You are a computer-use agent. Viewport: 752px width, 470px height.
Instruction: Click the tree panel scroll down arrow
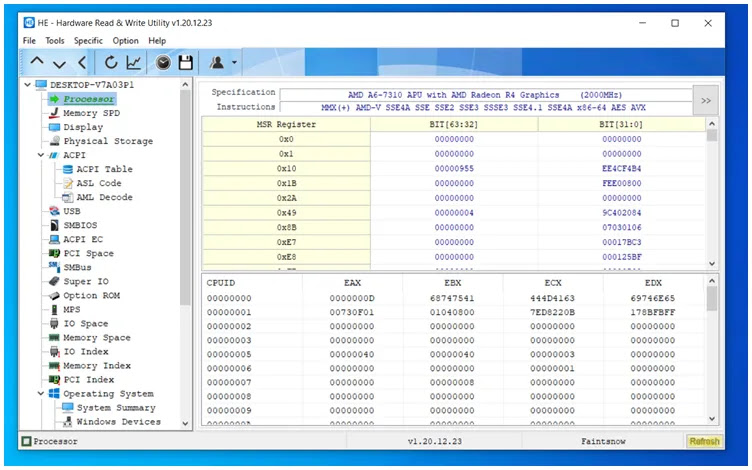(185, 423)
